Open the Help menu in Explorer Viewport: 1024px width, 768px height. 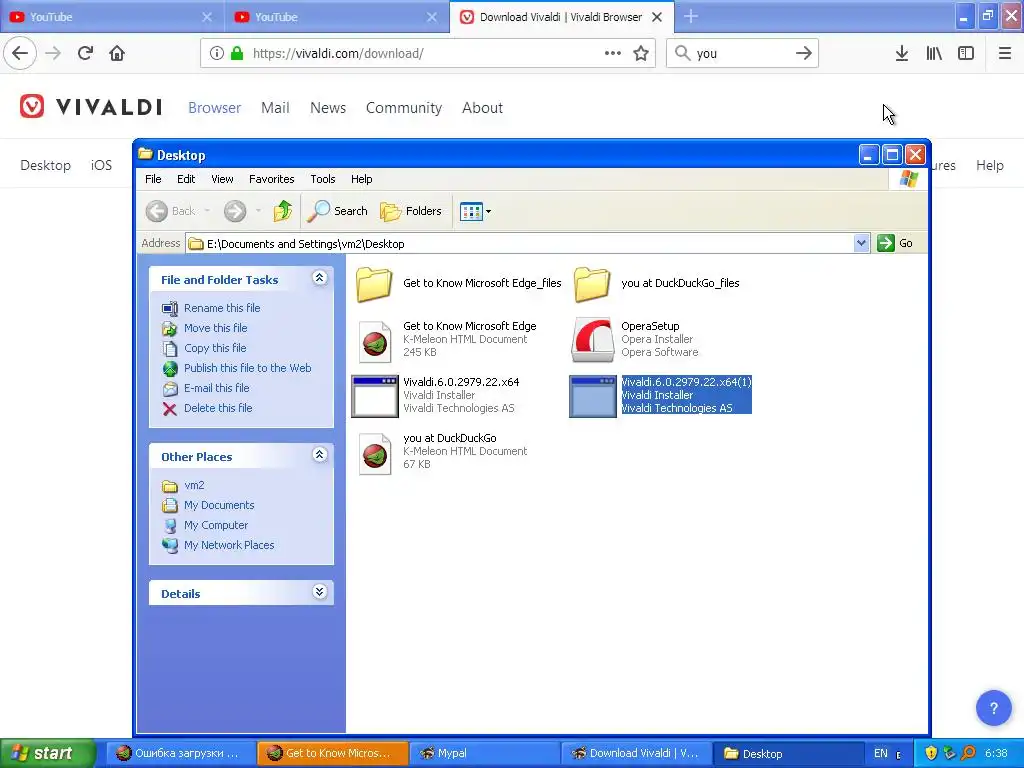tap(361, 179)
